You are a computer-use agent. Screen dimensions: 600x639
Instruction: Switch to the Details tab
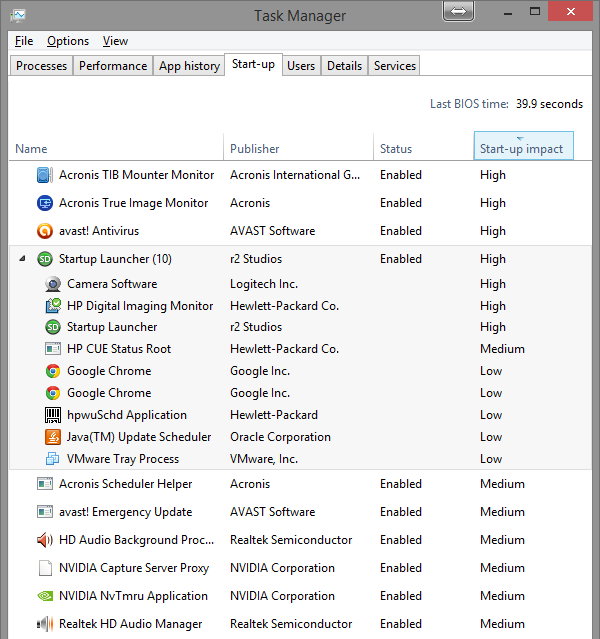[344, 66]
